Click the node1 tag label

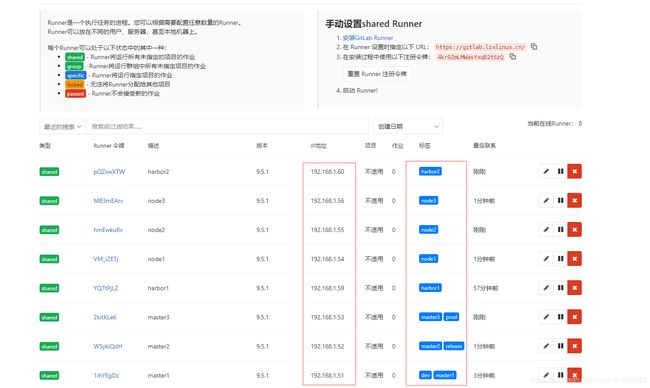click(428, 259)
